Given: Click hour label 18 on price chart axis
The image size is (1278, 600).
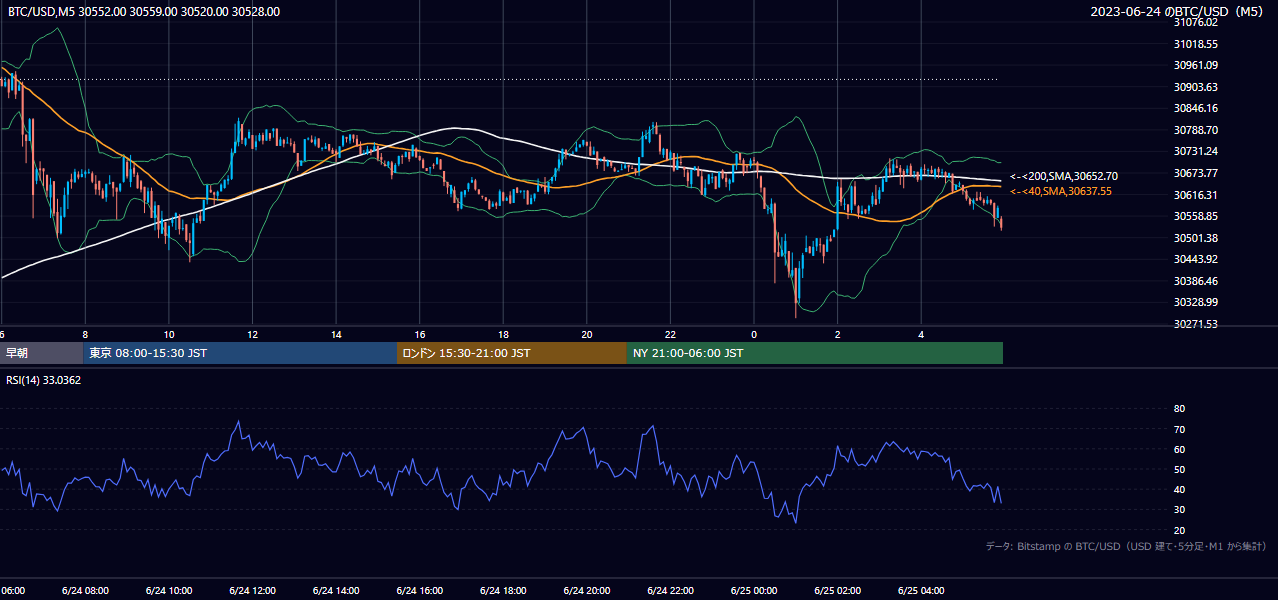Looking at the screenshot, I should pyautogui.click(x=504, y=335).
